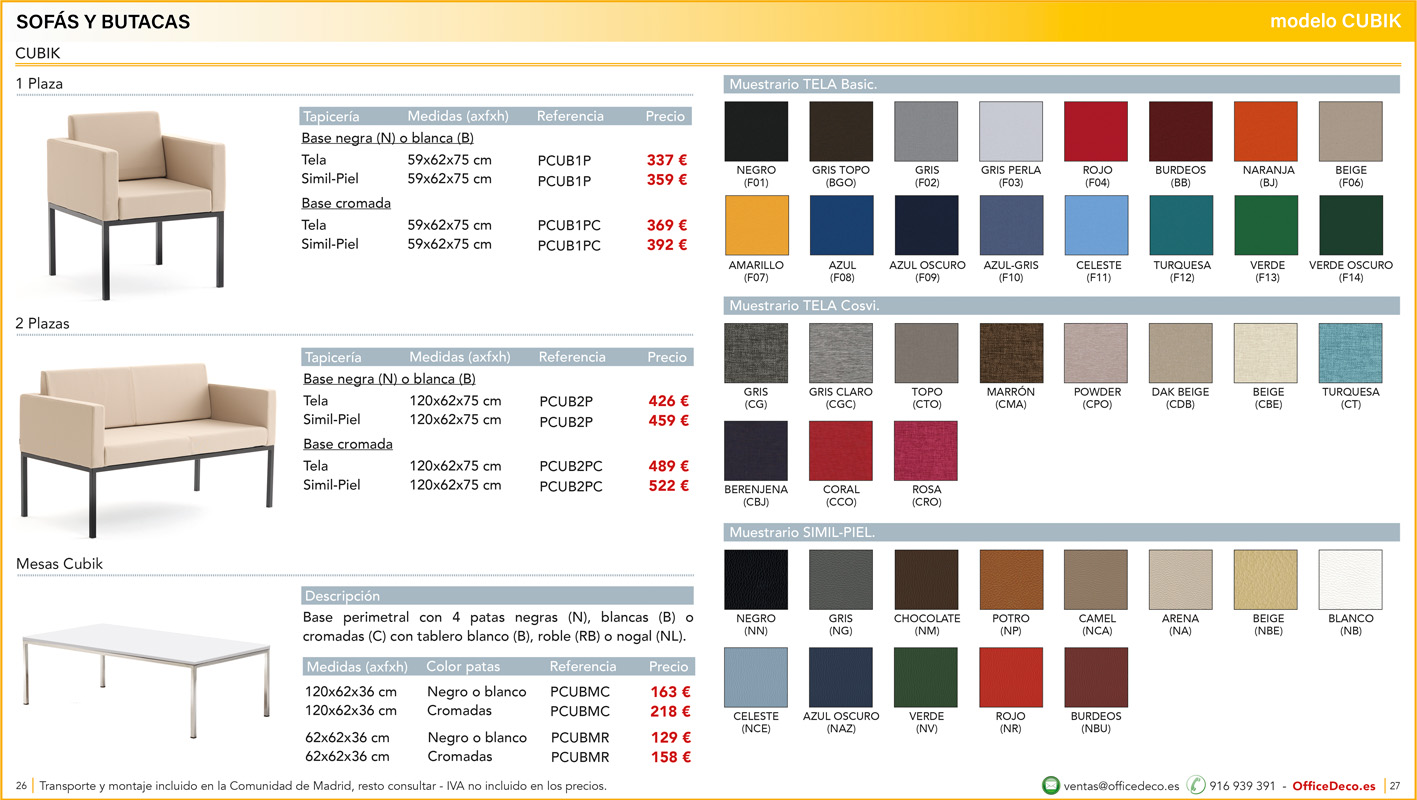Pick the BERENJENA (CBJ) swatch

[756, 451]
